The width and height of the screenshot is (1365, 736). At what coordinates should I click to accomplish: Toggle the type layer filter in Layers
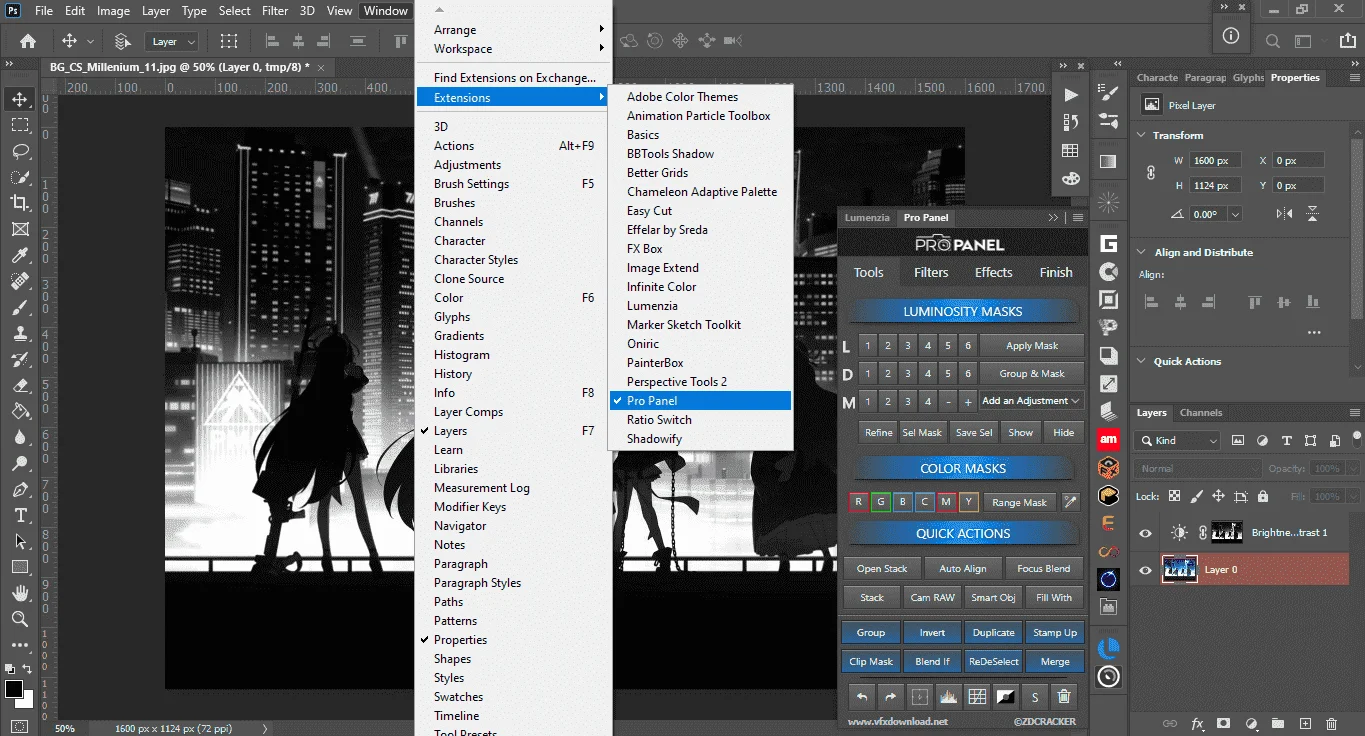[1285, 440]
